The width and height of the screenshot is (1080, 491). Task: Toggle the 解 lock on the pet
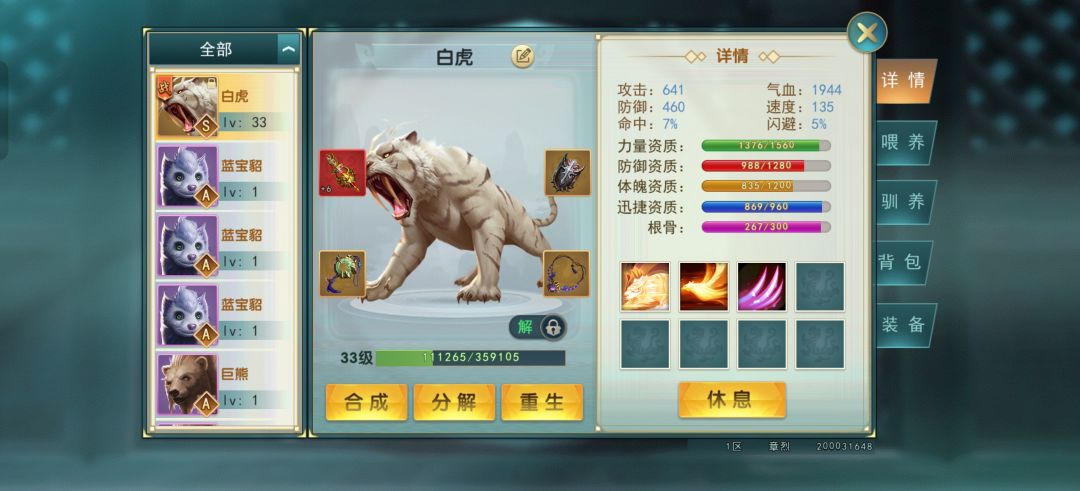(538, 328)
